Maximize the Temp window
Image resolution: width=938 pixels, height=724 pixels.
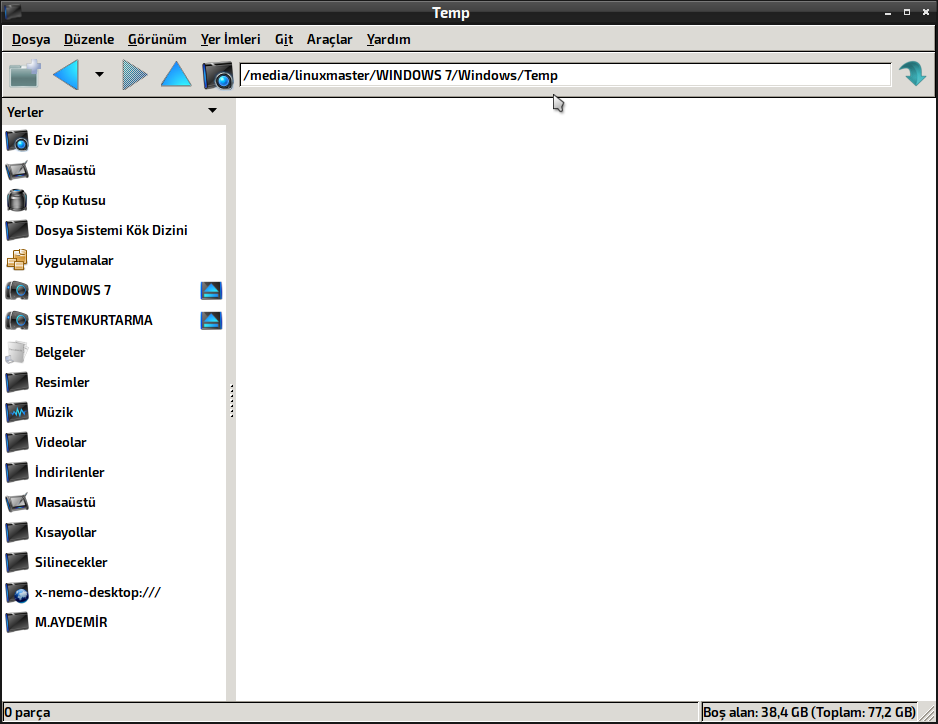click(907, 12)
